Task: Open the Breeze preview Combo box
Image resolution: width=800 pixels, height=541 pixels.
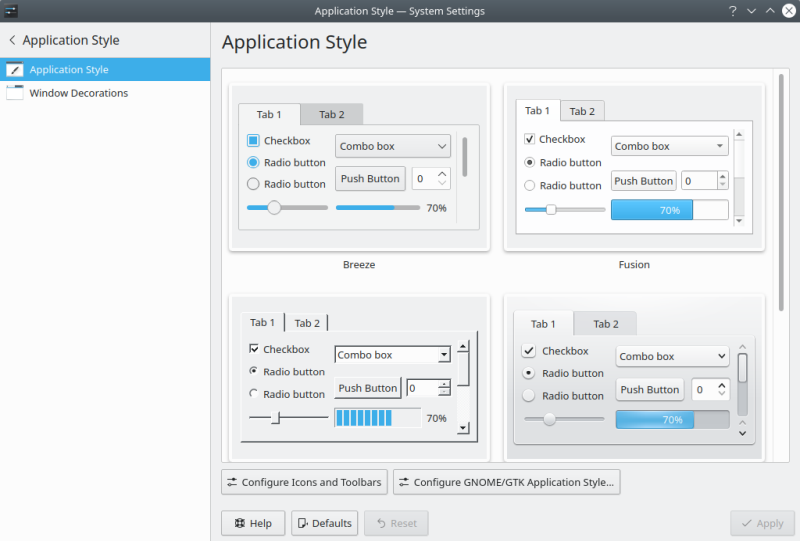Action: 393,146
